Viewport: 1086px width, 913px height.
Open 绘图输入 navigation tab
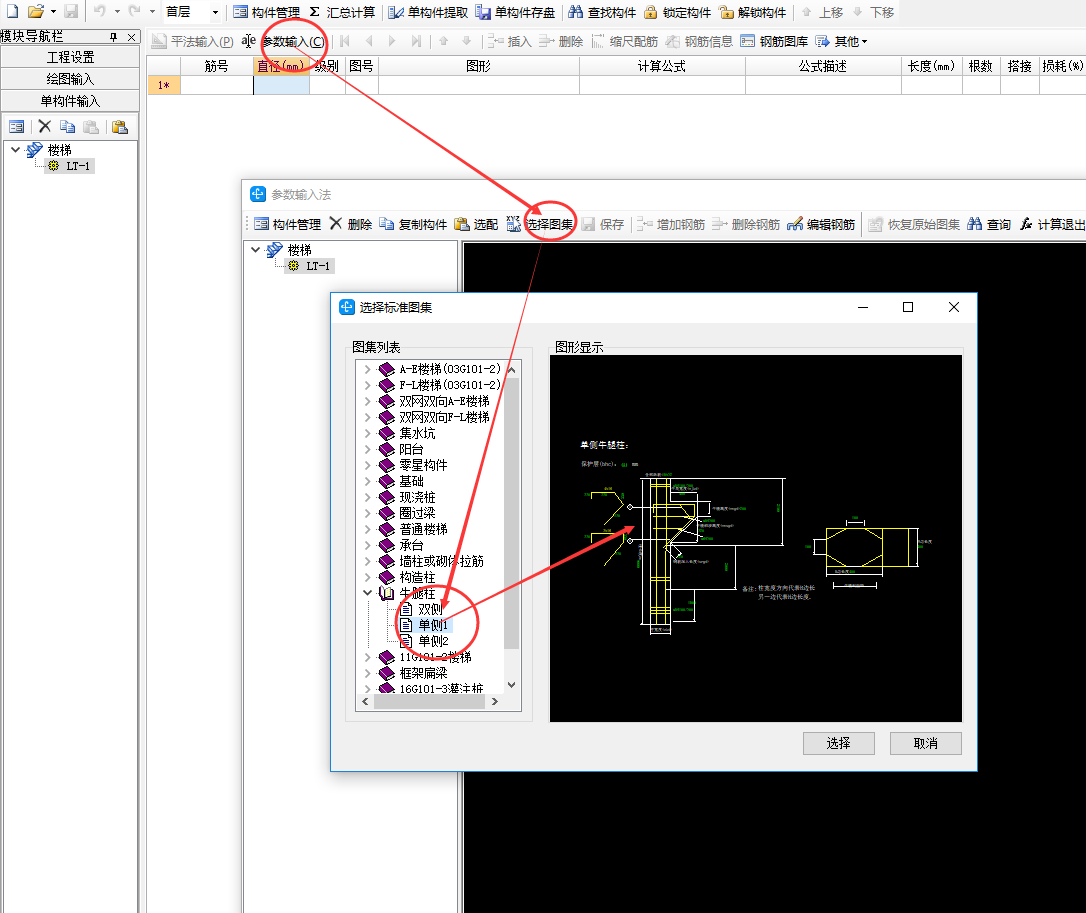point(70,79)
